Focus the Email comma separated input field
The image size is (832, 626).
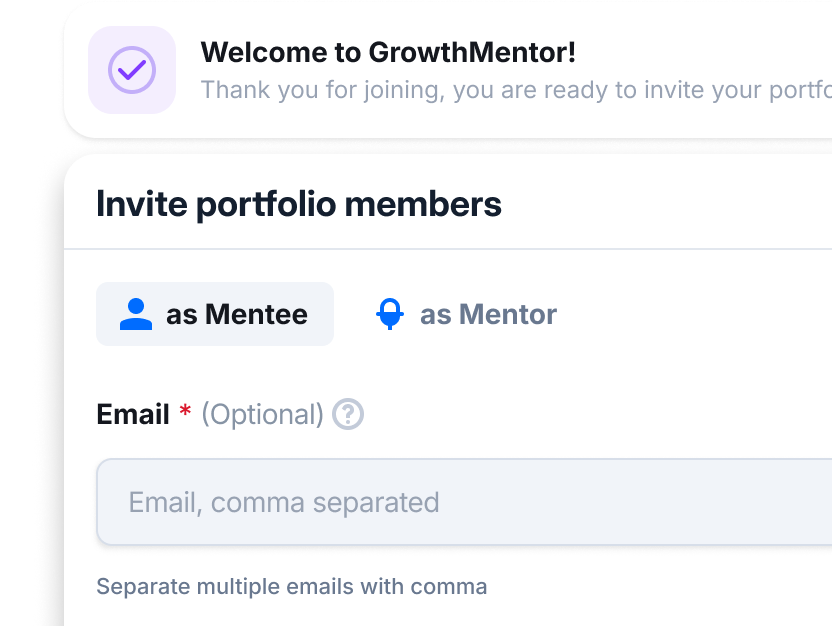point(464,502)
